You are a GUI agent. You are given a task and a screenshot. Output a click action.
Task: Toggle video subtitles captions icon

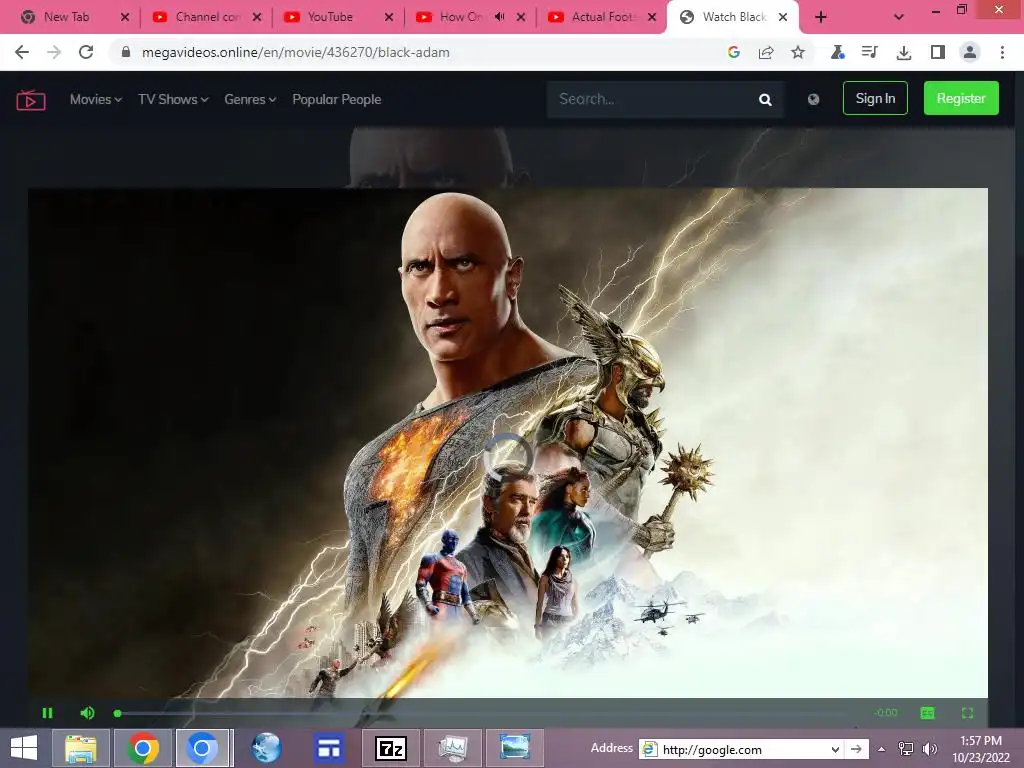(927, 712)
